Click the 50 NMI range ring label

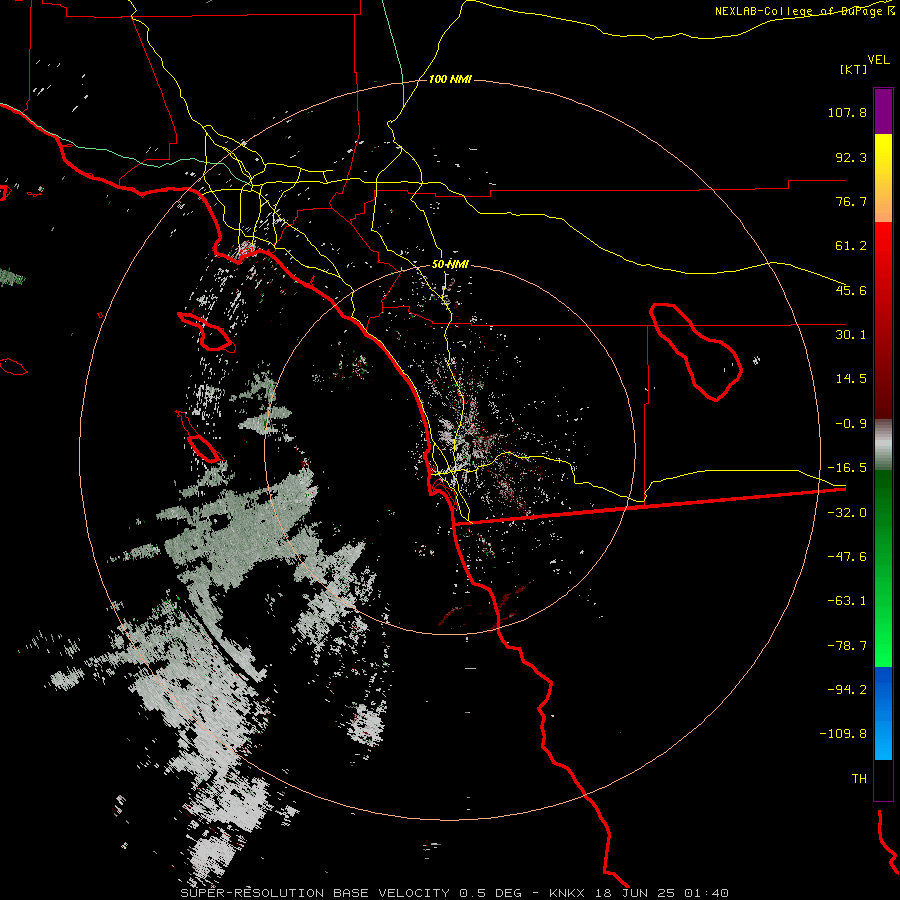point(450,265)
